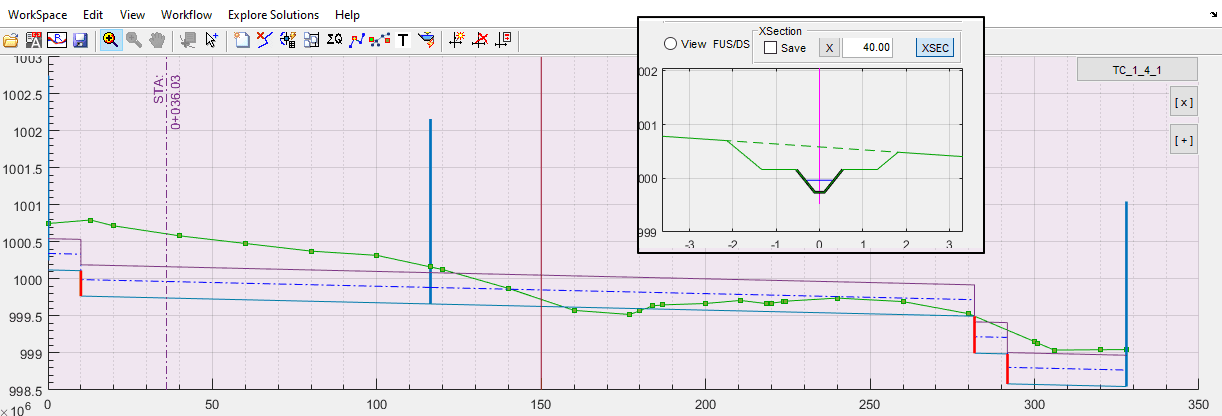Image resolution: width=1222 pixels, height=416 pixels.
Task: Click the [+] expand button
Action: click(x=1183, y=141)
